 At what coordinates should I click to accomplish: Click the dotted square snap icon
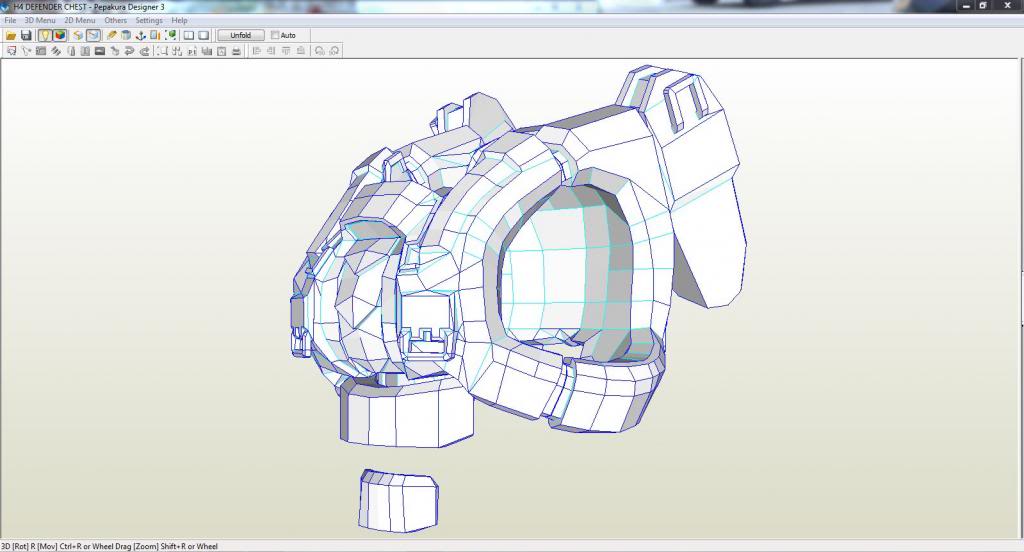pyautogui.click(x=162, y=51)
